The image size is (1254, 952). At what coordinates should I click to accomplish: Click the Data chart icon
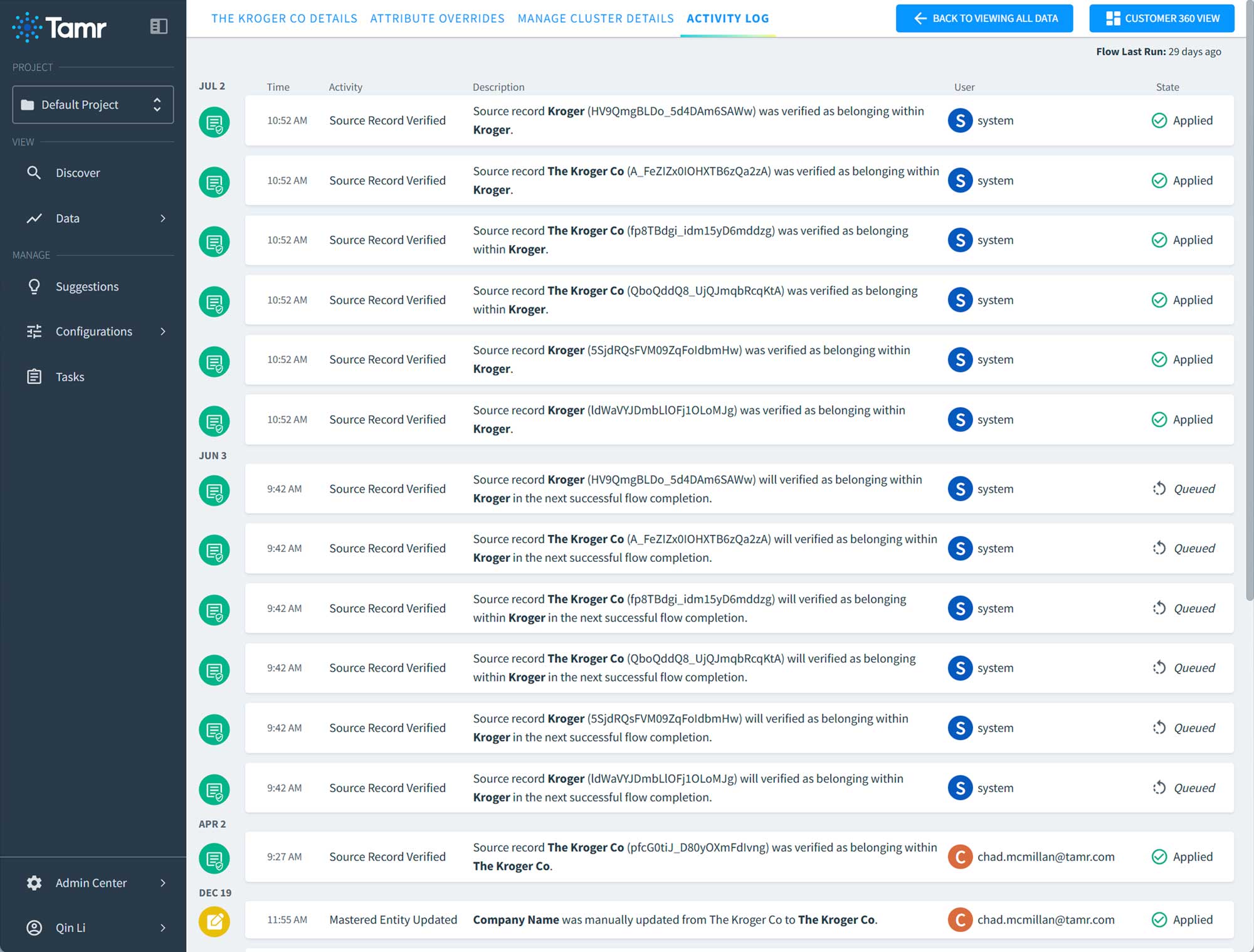[34, 218]
